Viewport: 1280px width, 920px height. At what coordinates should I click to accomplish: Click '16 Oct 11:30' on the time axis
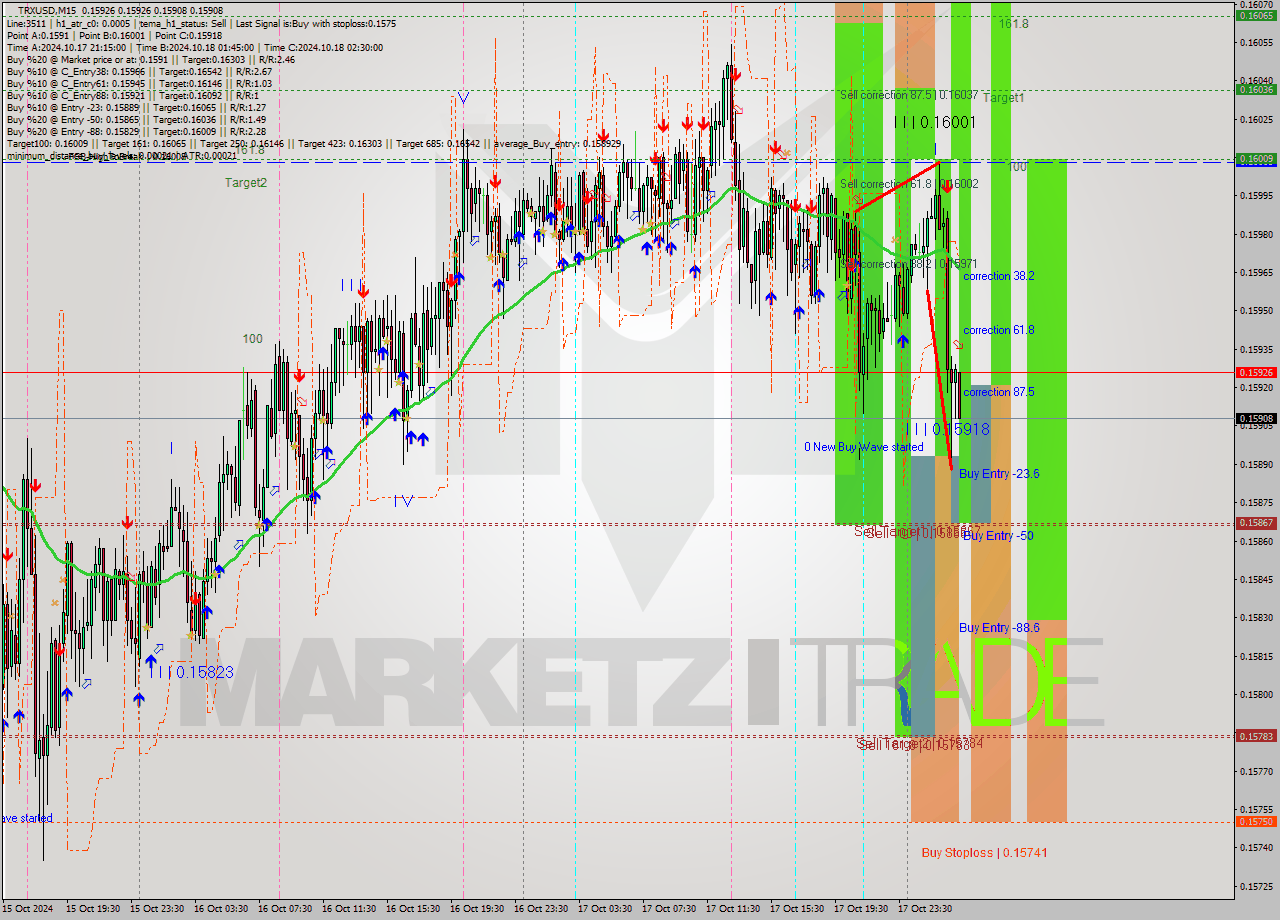(x=349, y=909)
